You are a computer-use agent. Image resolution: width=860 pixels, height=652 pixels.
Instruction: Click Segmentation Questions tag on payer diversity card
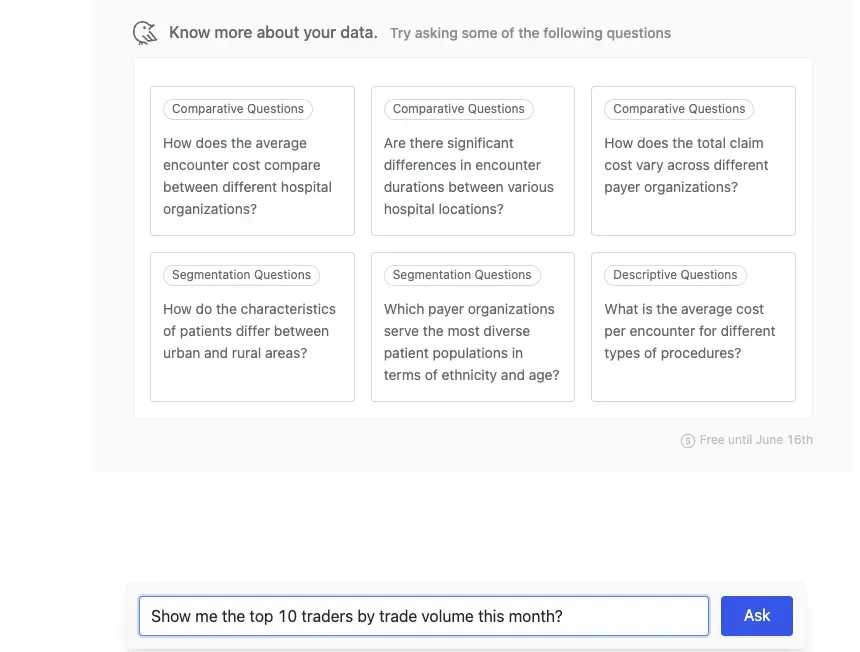coord(462,275)
